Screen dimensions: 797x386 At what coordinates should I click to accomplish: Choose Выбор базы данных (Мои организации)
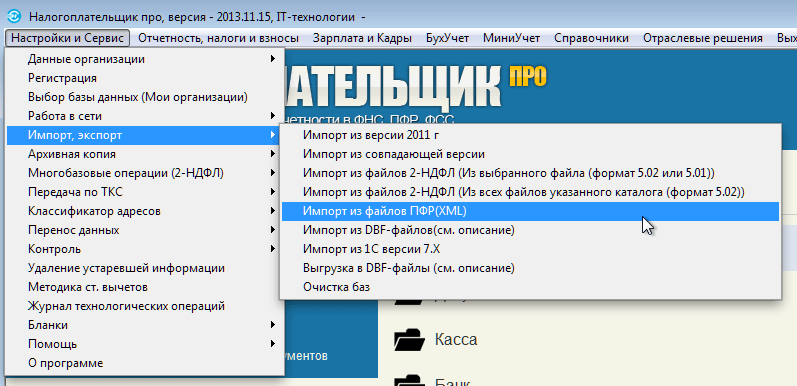(144, 97)
